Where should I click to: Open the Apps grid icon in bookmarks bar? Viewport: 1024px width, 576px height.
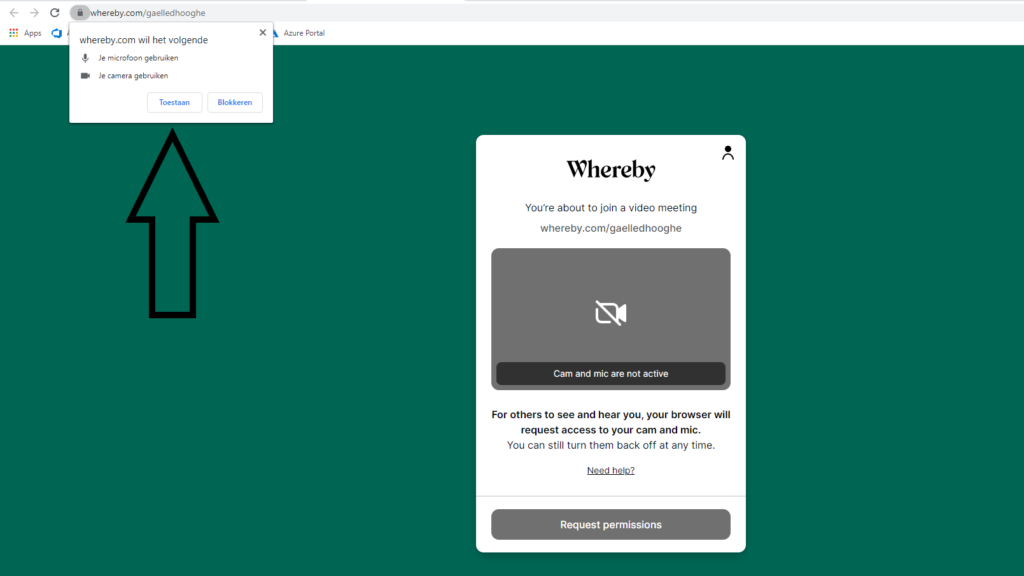pyautogui.click(x=13, y=33)
